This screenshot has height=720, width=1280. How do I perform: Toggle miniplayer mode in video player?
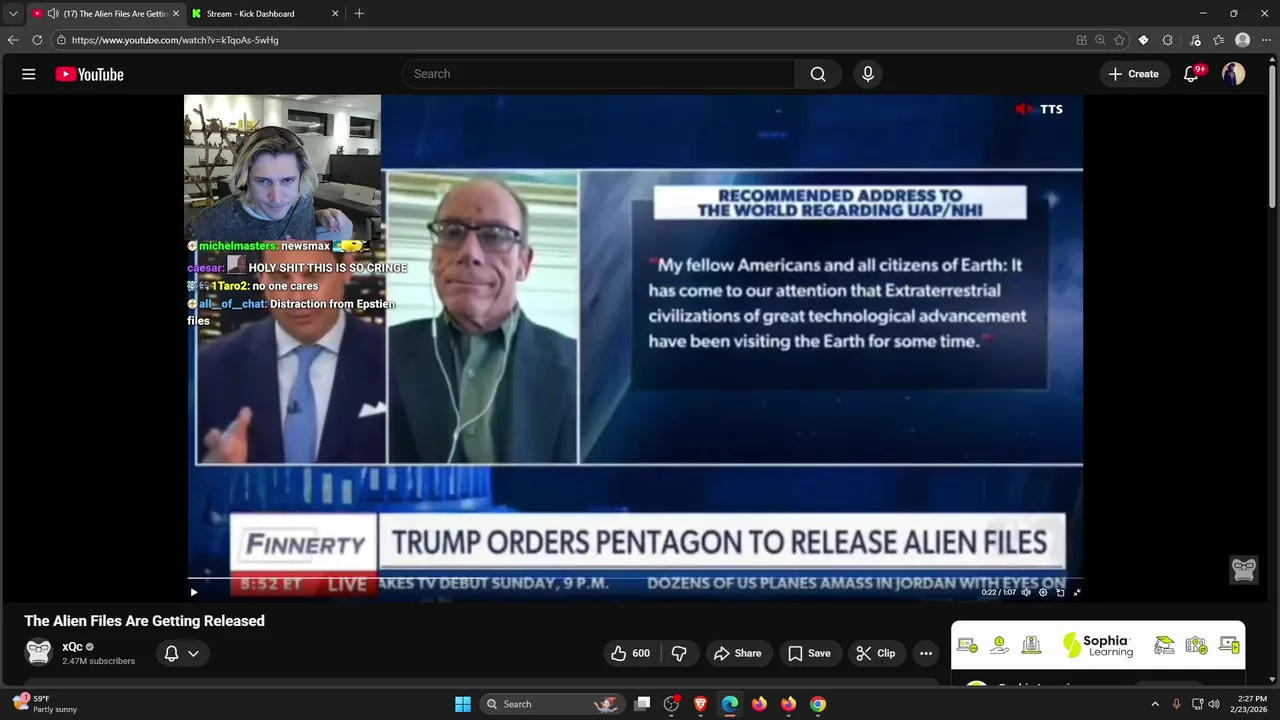(1060, 592)
